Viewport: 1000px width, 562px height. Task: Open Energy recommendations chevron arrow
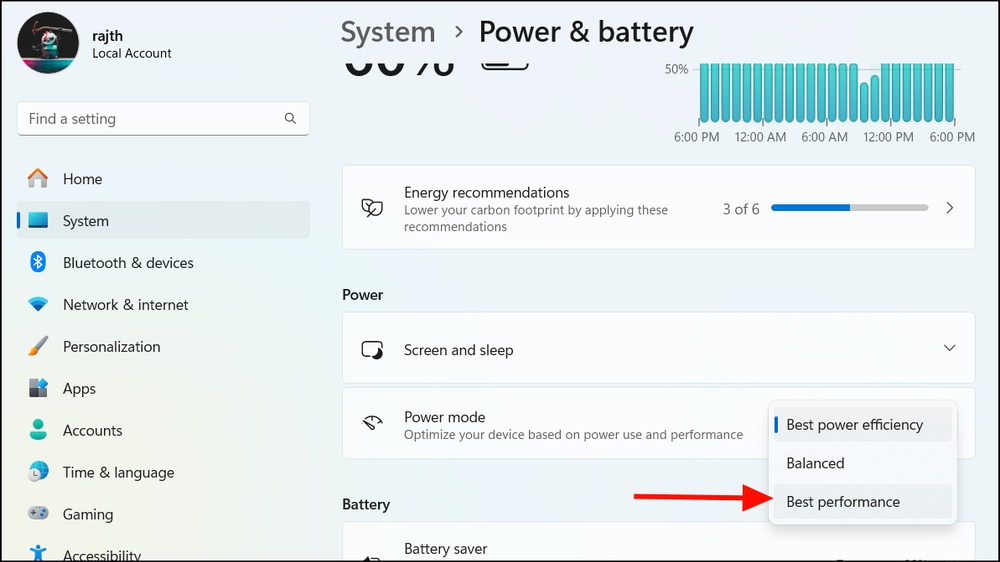click(950, 208)
